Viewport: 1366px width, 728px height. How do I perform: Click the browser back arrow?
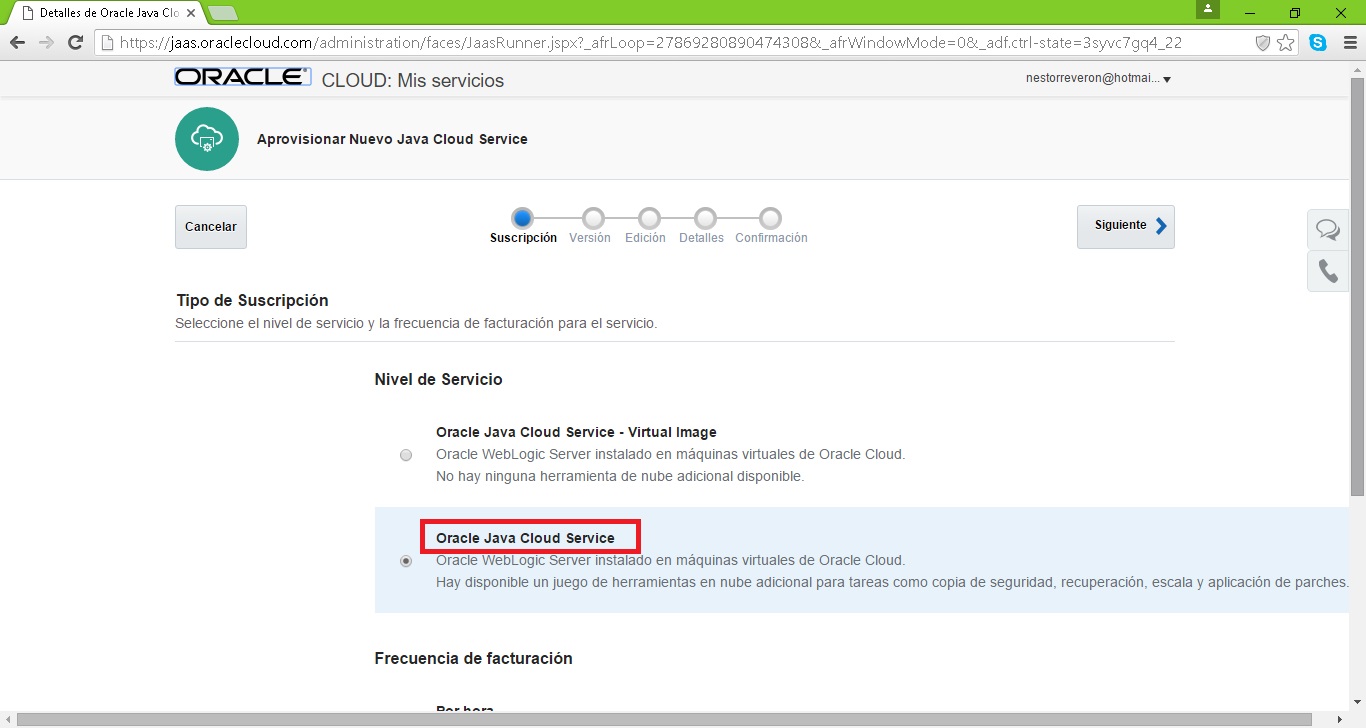tap(17, 43)
